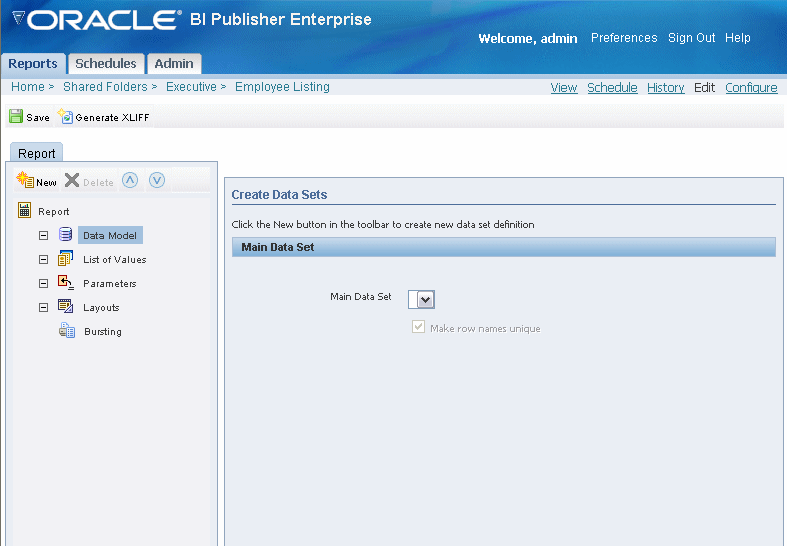Image resolution: width=787 pixels, height=546 pixels.
Task: Click the List of Values icon
Action: (x=66, y=258)
